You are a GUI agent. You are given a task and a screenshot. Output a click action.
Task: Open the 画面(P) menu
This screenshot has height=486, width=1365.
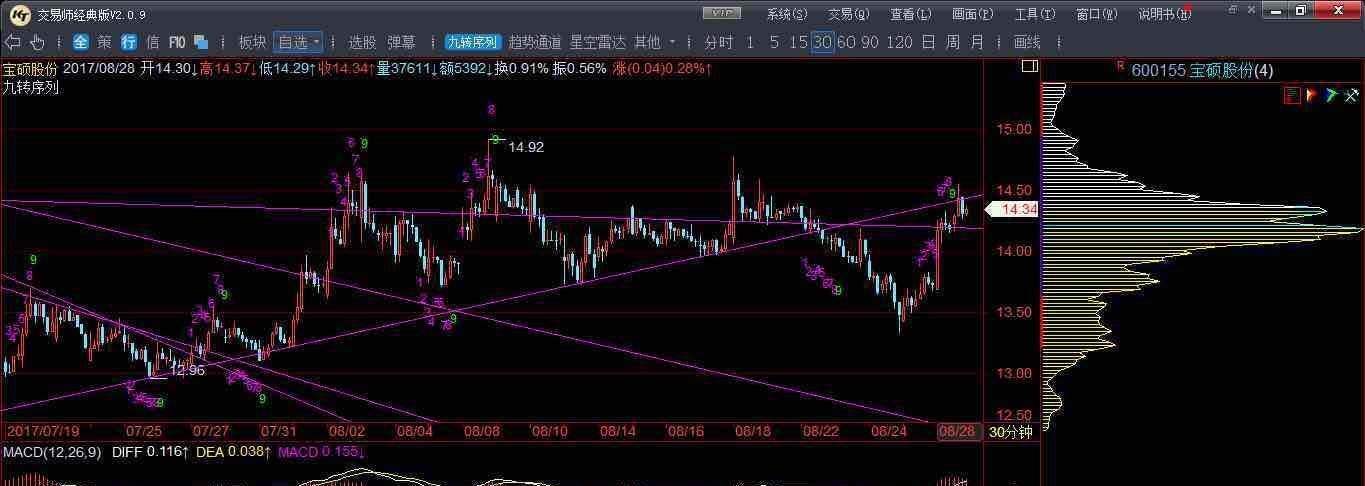coord(973,14)
